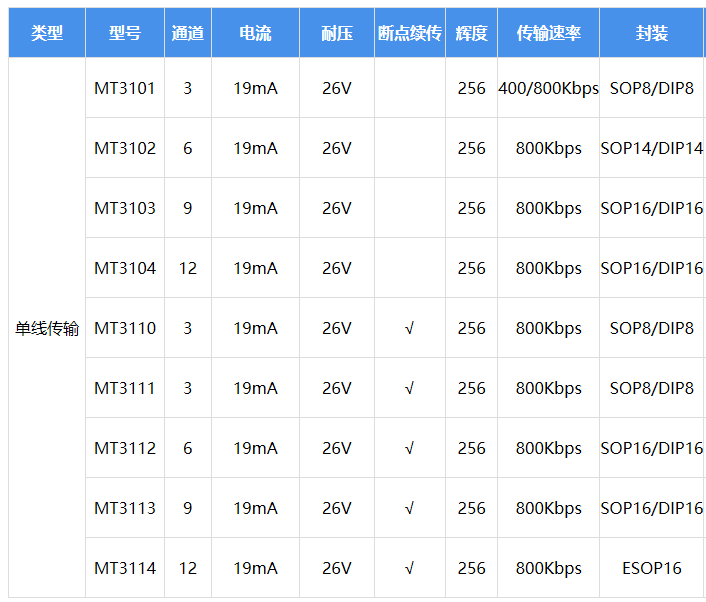Select the 通道 header cell
The image size is (706, 602).
[x=188, y=33]
